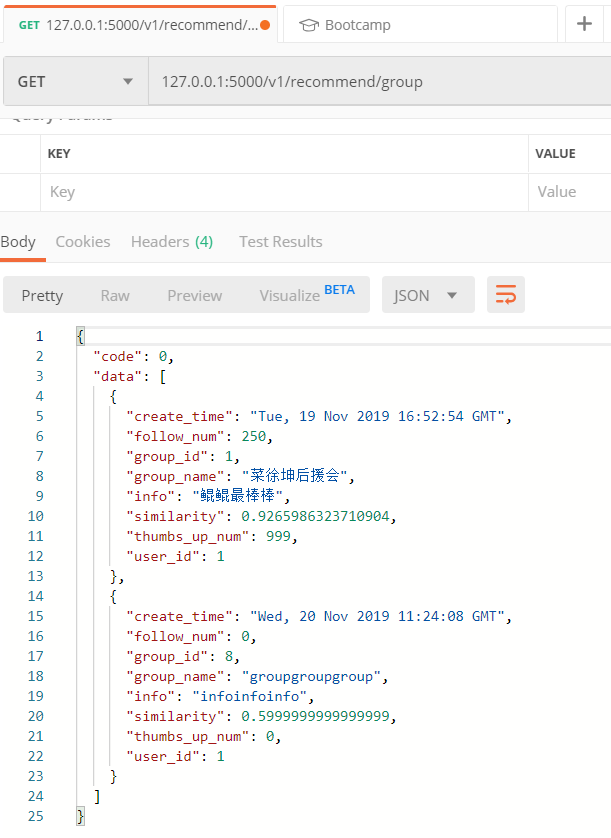Switch to the response Body tab
This screenshot has width=611, height=838.
click(x=18, y=242)
